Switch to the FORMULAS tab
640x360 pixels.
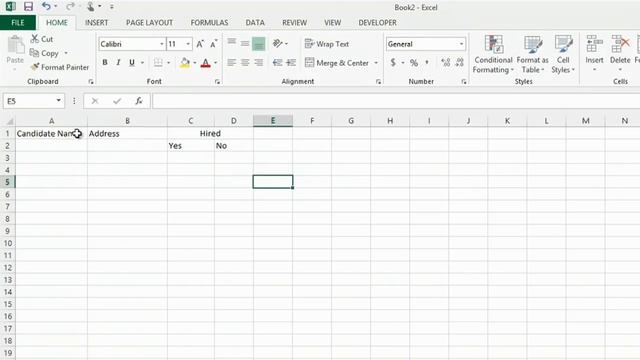(x=209, y=22)
